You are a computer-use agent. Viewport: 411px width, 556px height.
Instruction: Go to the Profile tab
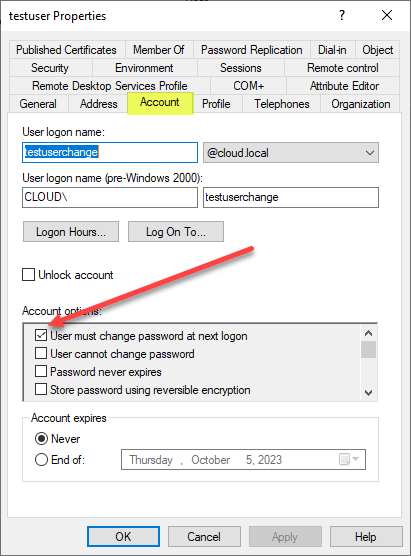(x=216, y=104)
